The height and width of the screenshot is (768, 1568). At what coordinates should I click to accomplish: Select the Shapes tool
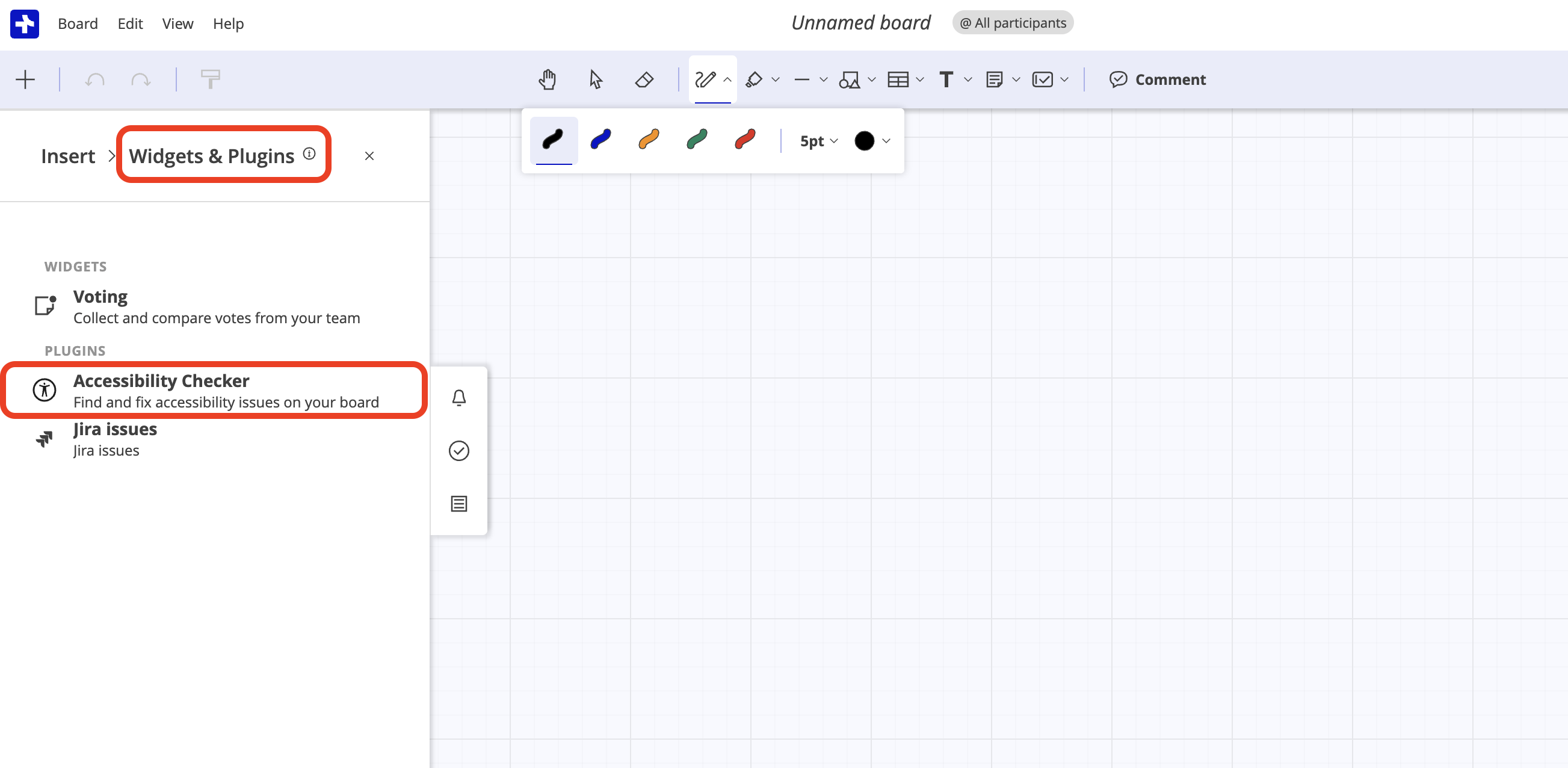pos(849,80)
